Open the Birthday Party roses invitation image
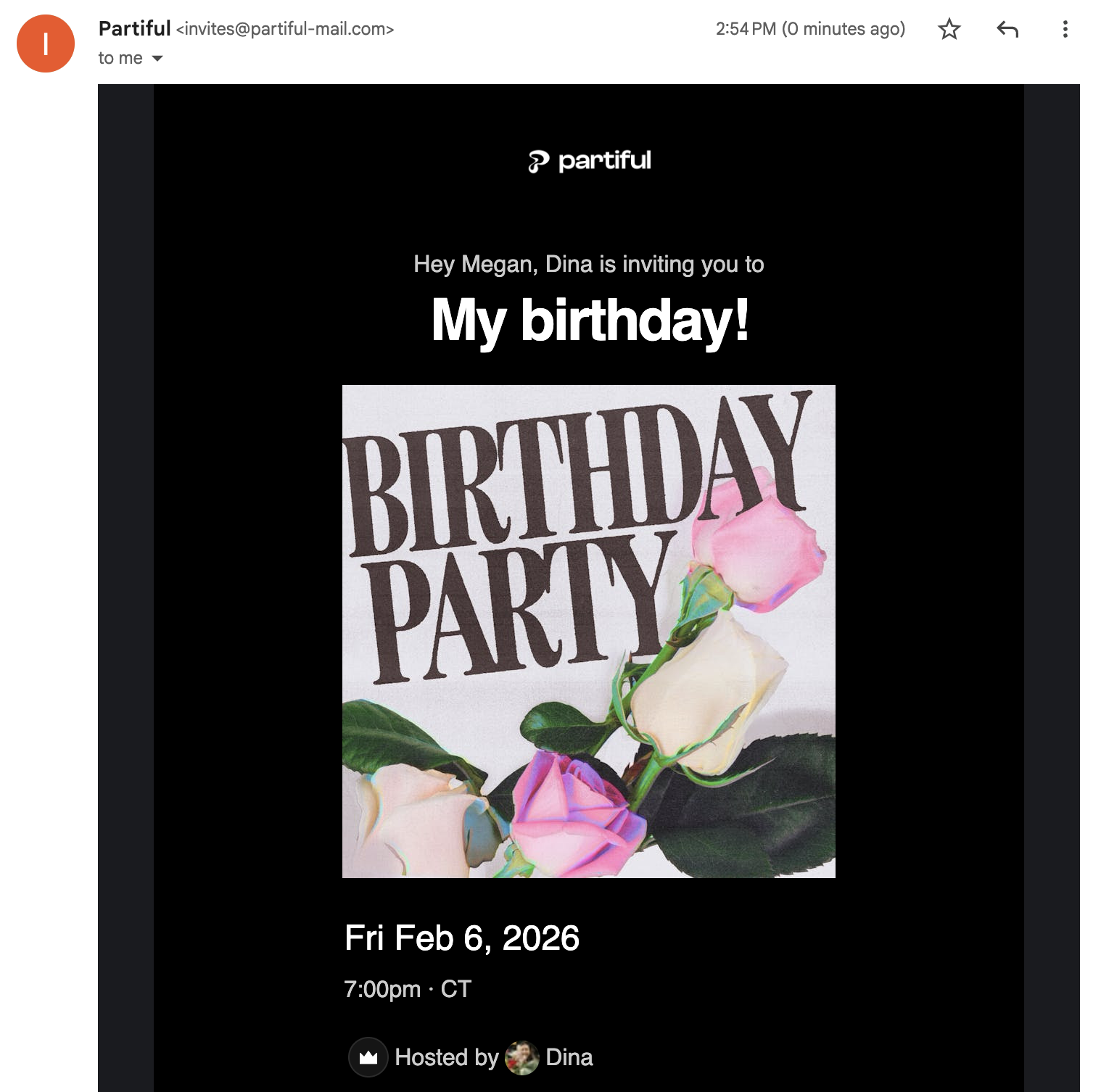The height and width of the screenshot is (1092, 1101). [x=589, y=631]
